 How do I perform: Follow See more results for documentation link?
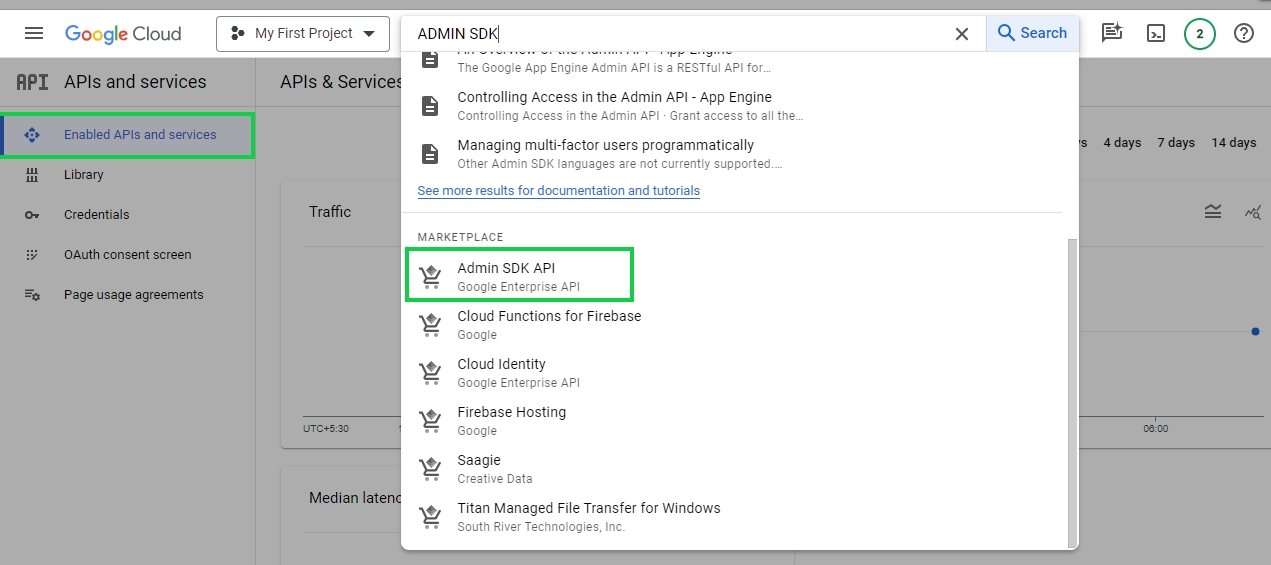558,191
